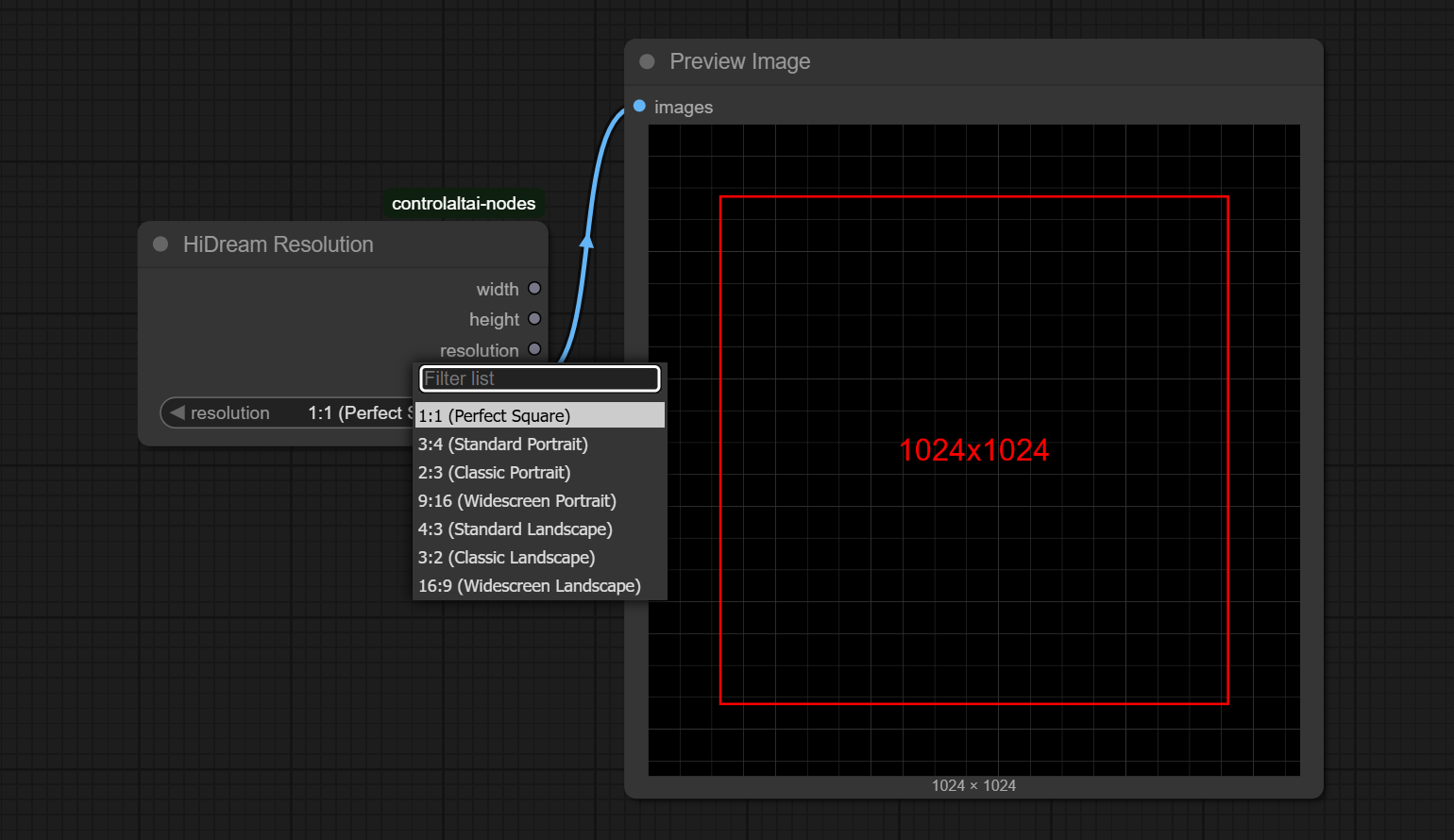Click the images input socket

639,106
